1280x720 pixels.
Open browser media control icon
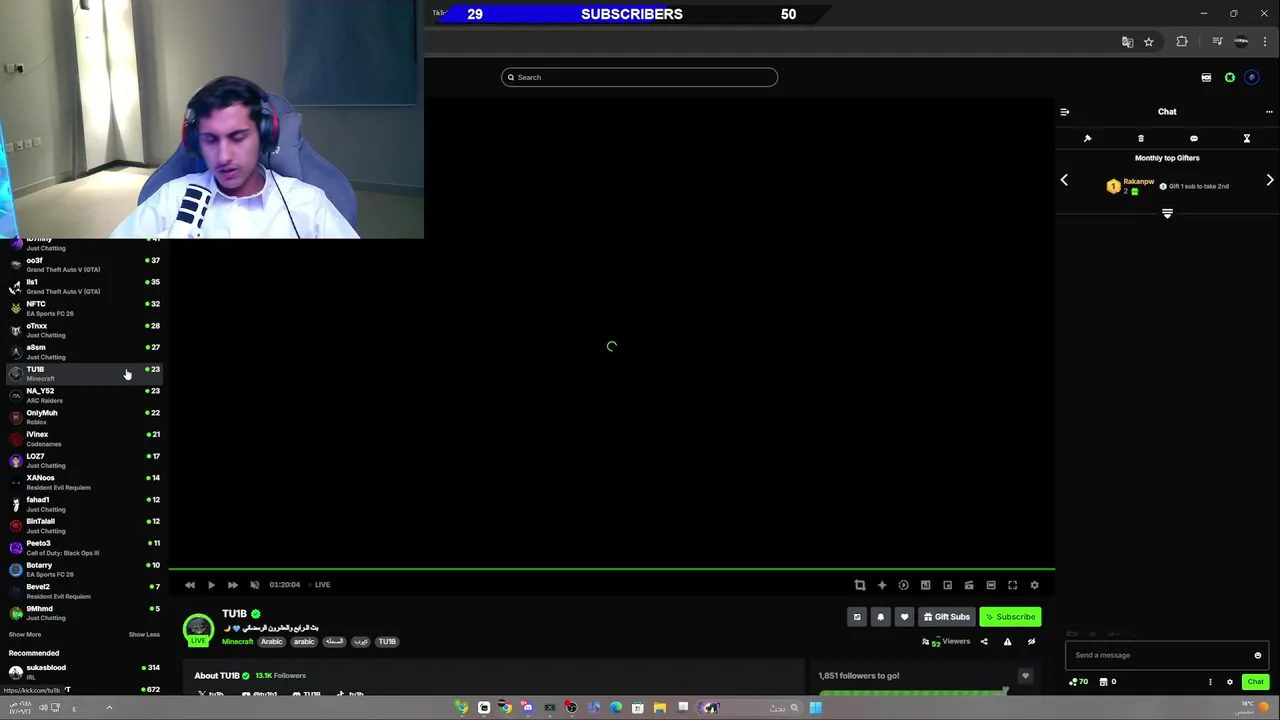coord(1217,42)
